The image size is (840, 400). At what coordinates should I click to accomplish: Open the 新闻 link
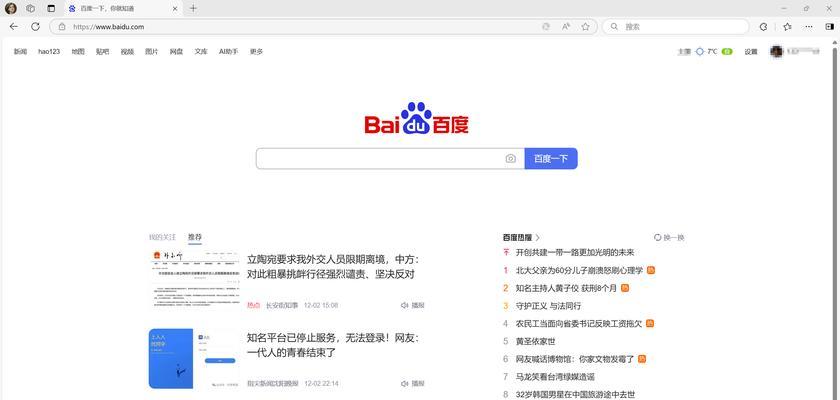coord(20,52)
